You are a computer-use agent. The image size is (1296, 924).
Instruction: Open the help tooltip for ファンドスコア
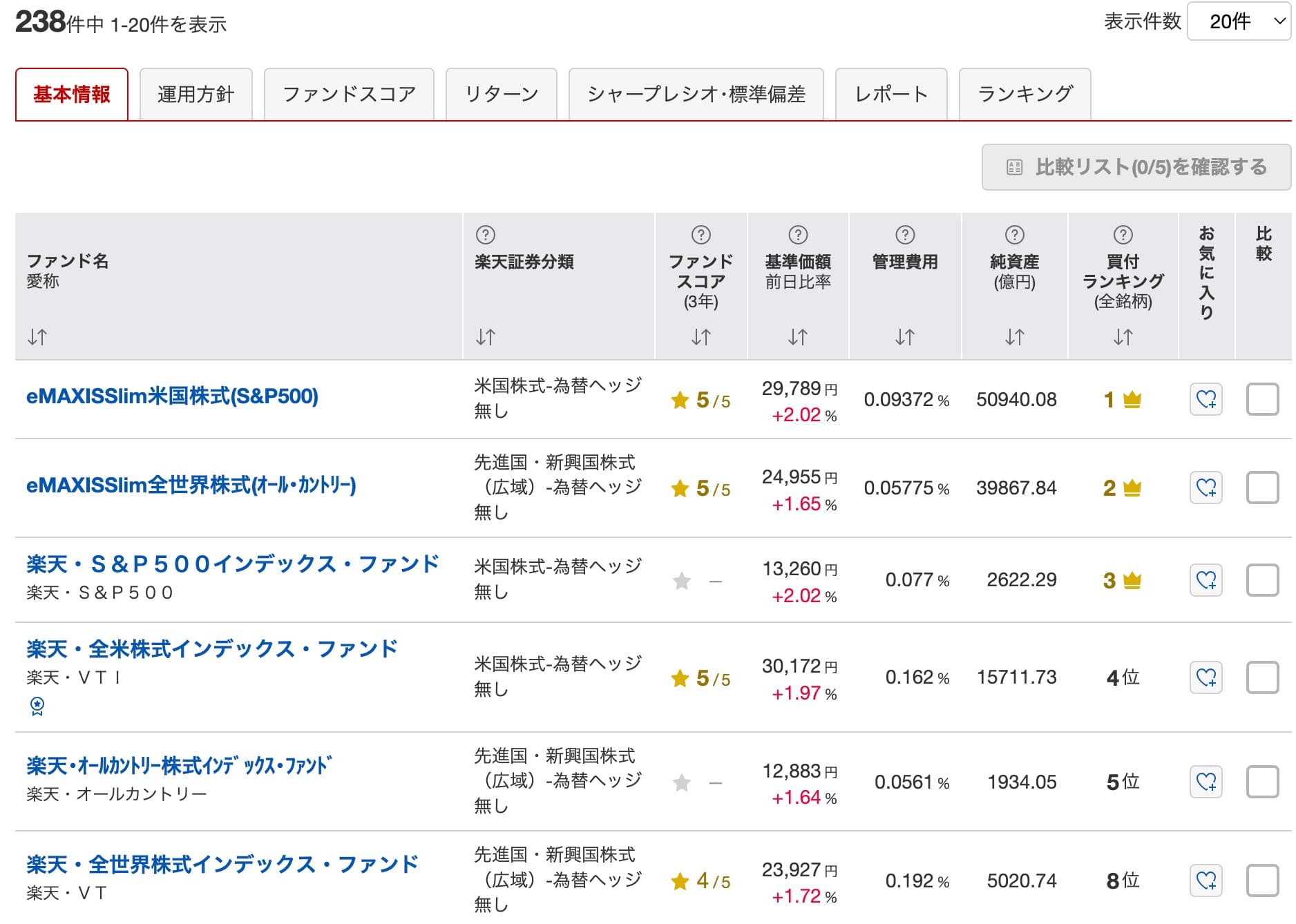pyautogui.click(x=701, y=234)
